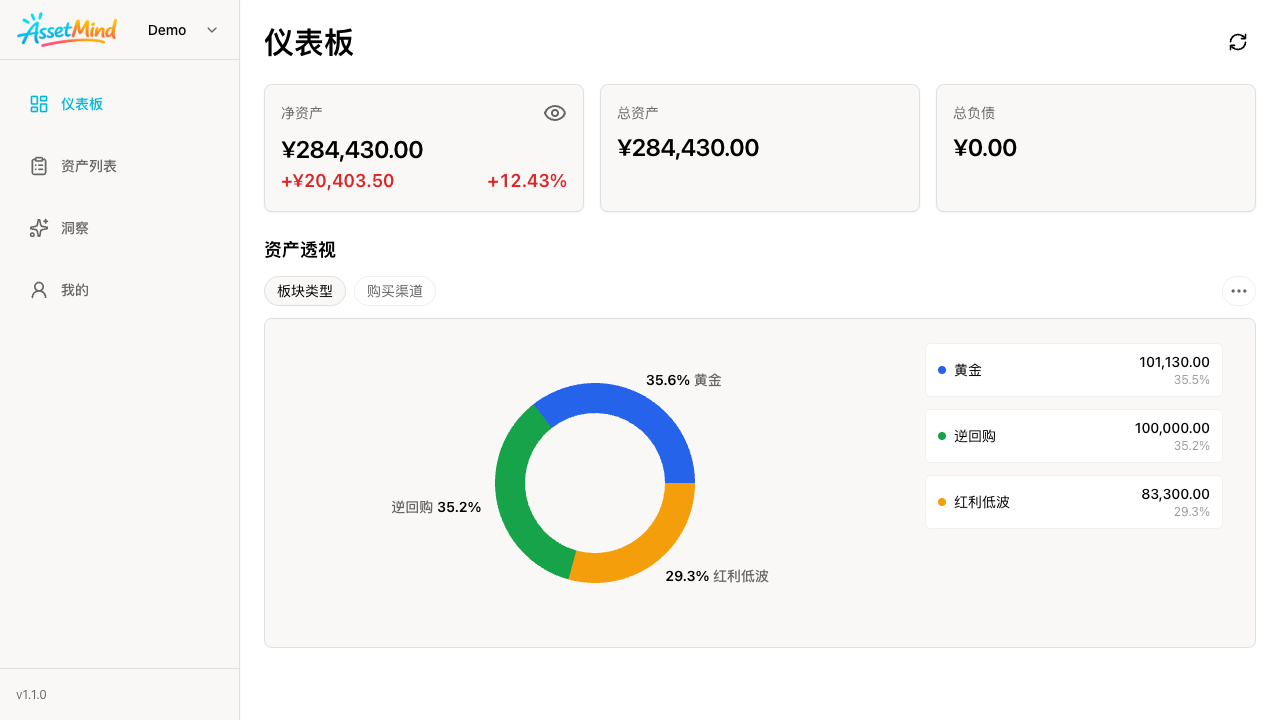Refresh the dashboard data

coord(1238,42)
